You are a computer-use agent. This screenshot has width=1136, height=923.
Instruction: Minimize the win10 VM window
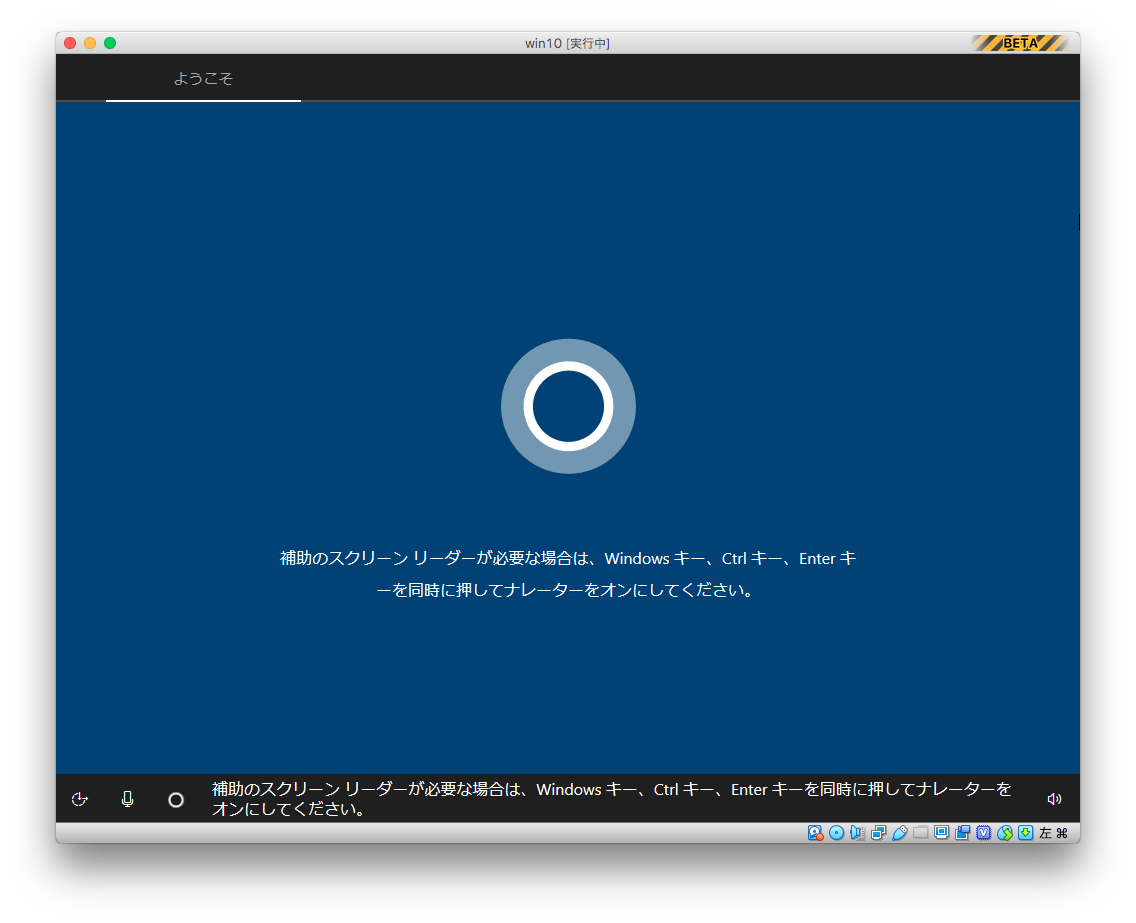tap(90, 43)
